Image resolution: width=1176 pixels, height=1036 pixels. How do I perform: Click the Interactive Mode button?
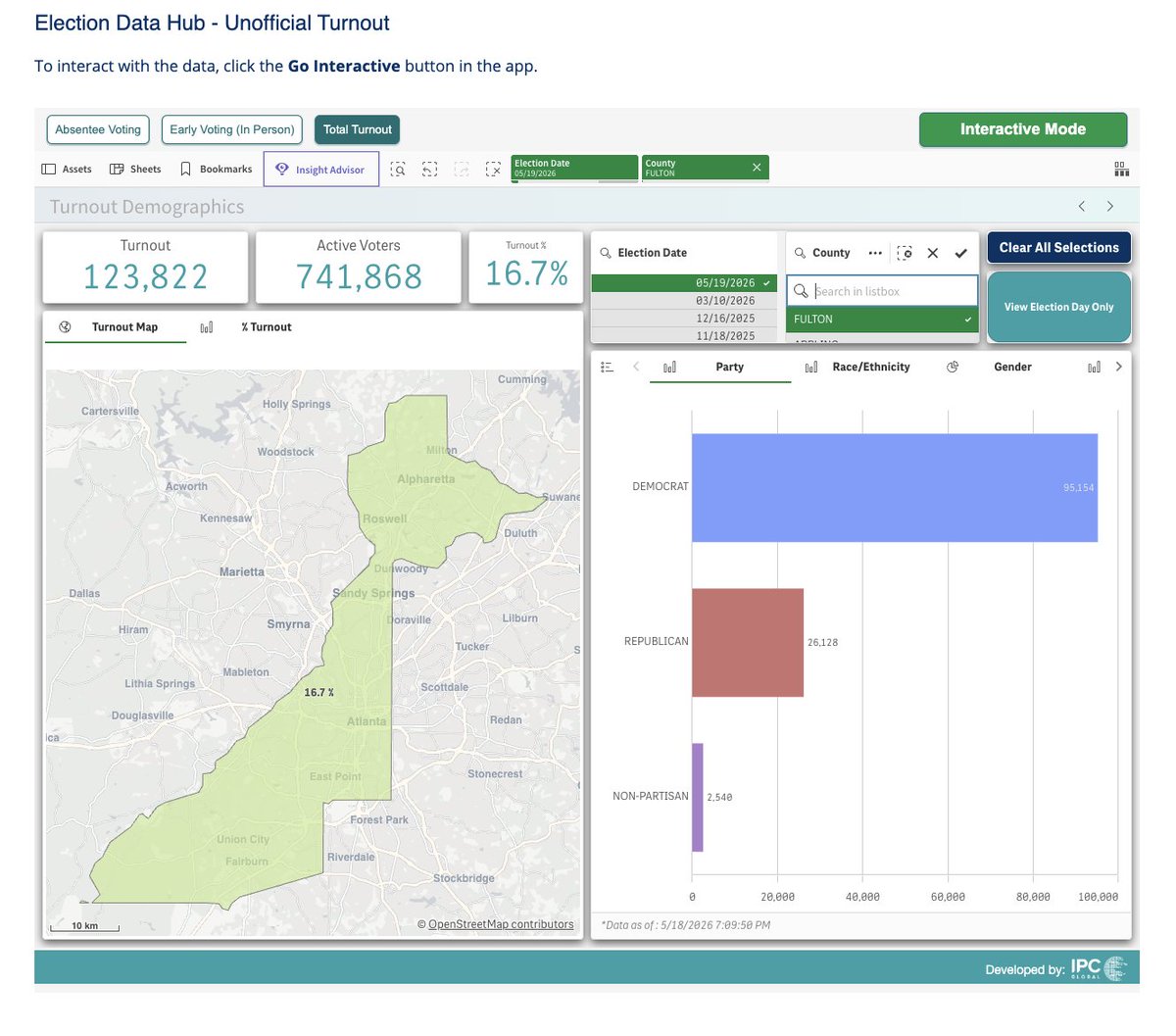(x=1023, y=129)
